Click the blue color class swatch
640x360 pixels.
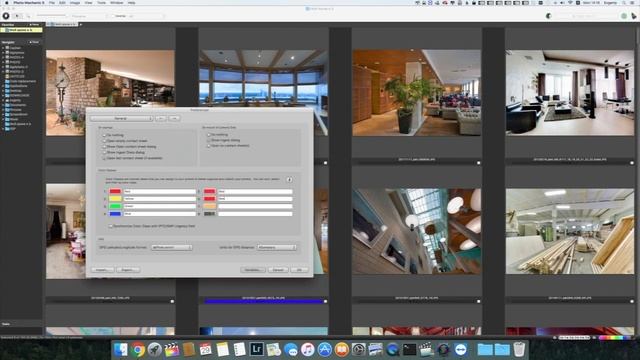[x=115, y=213]
